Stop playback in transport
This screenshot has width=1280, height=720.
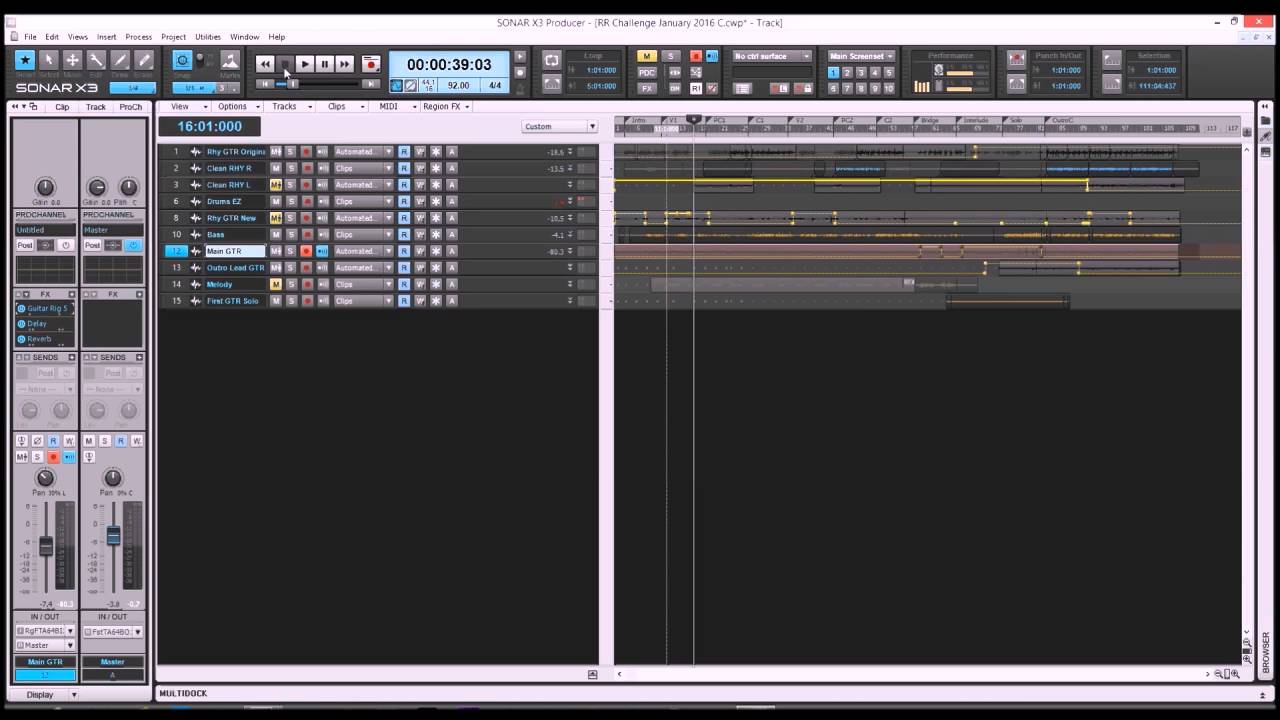[x=285, y=64]
